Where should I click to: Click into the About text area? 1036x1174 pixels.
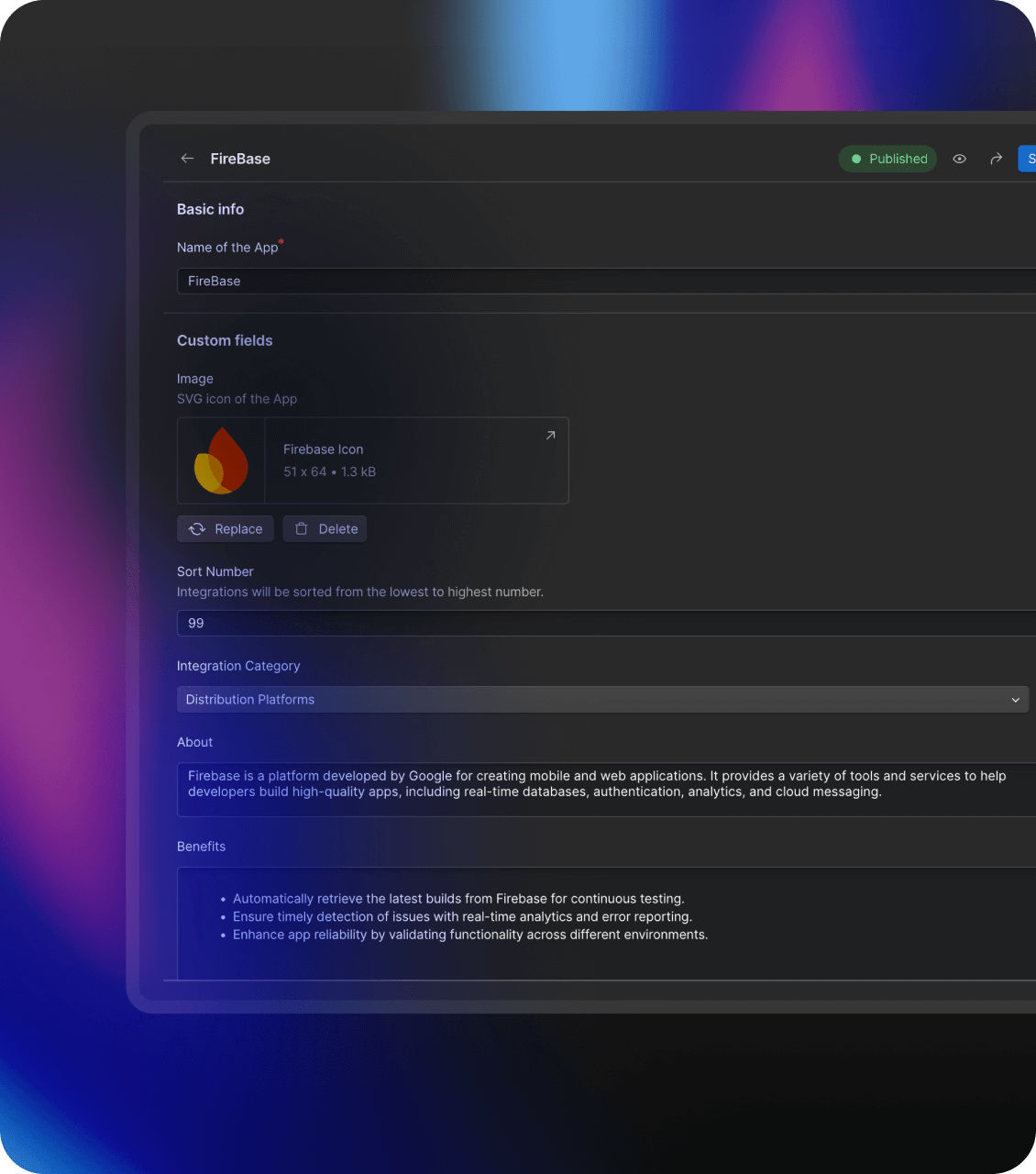tap(606, 789)
